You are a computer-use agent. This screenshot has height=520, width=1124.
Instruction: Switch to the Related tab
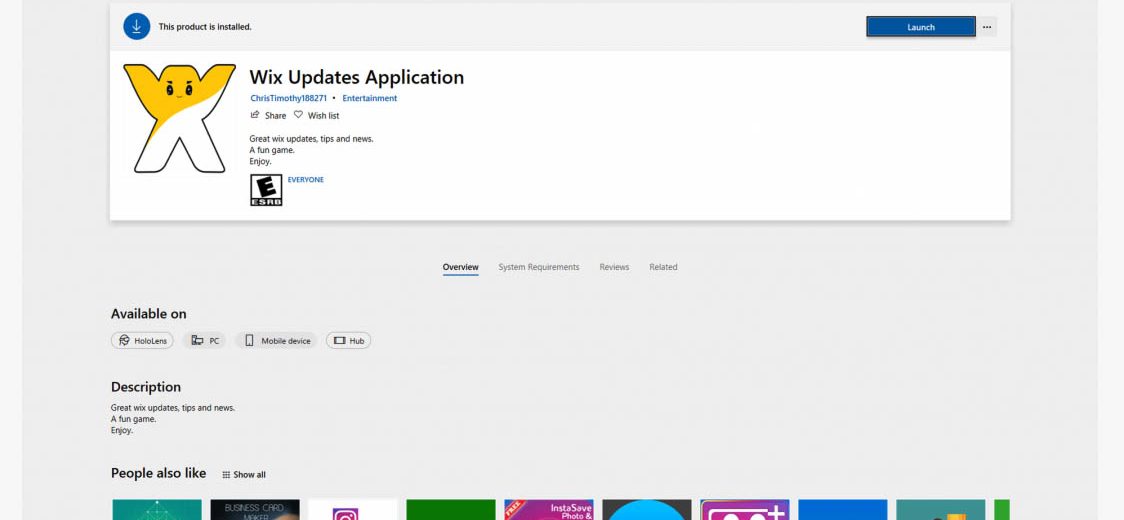(663, 267)
